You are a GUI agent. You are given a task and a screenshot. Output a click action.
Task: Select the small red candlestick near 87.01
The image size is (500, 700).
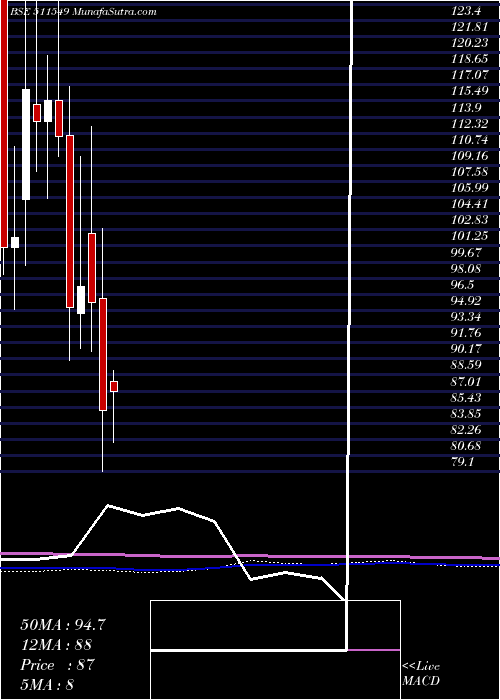[x=114, y=387]
